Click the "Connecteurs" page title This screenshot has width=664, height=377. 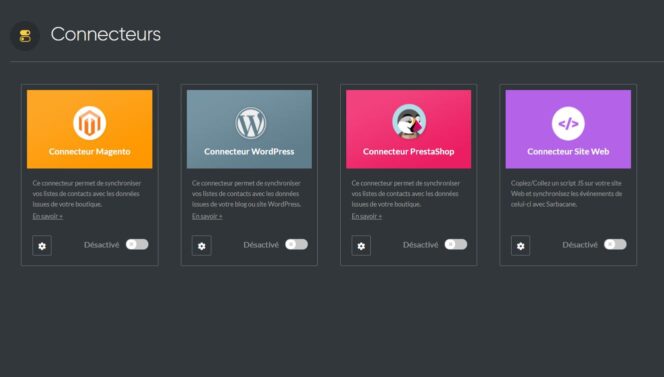click(x=106, y=34)
